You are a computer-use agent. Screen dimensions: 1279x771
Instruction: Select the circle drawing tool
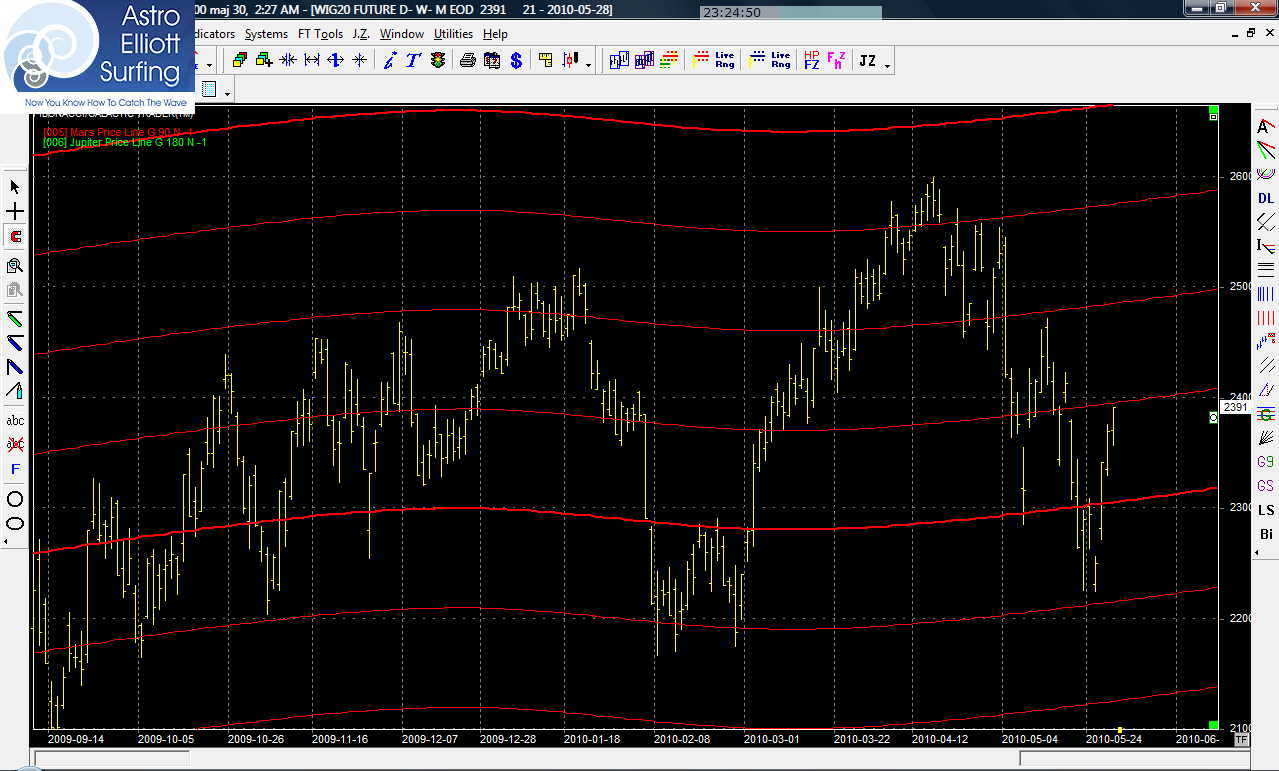(15, 499)
